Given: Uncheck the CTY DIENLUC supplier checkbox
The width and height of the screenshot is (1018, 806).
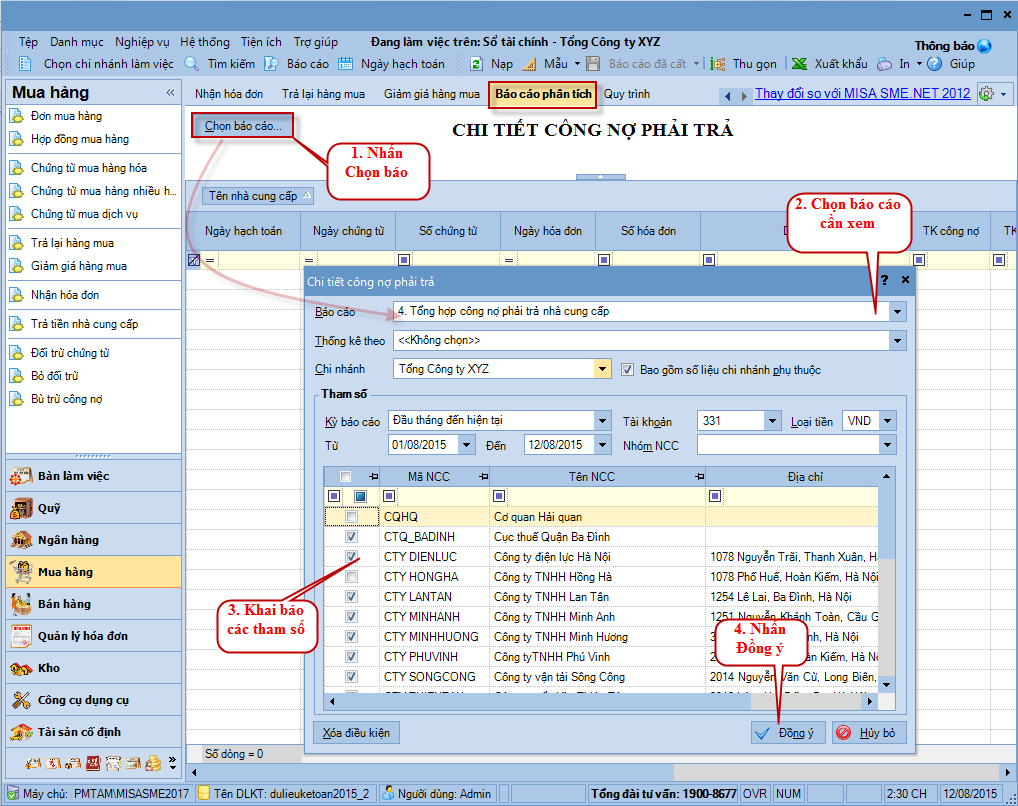Looking at the screenshot, I should click(351, 557).
